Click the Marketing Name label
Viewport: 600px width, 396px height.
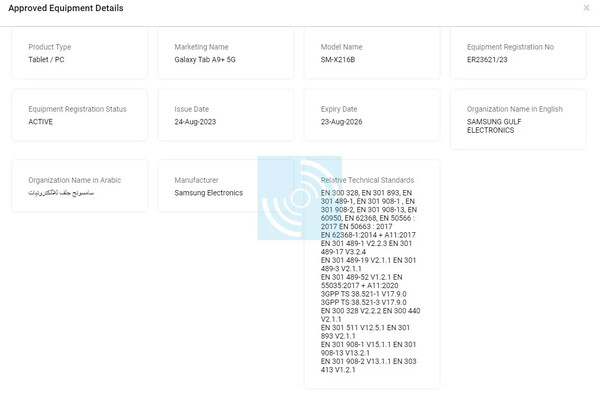tap(201, 47)
